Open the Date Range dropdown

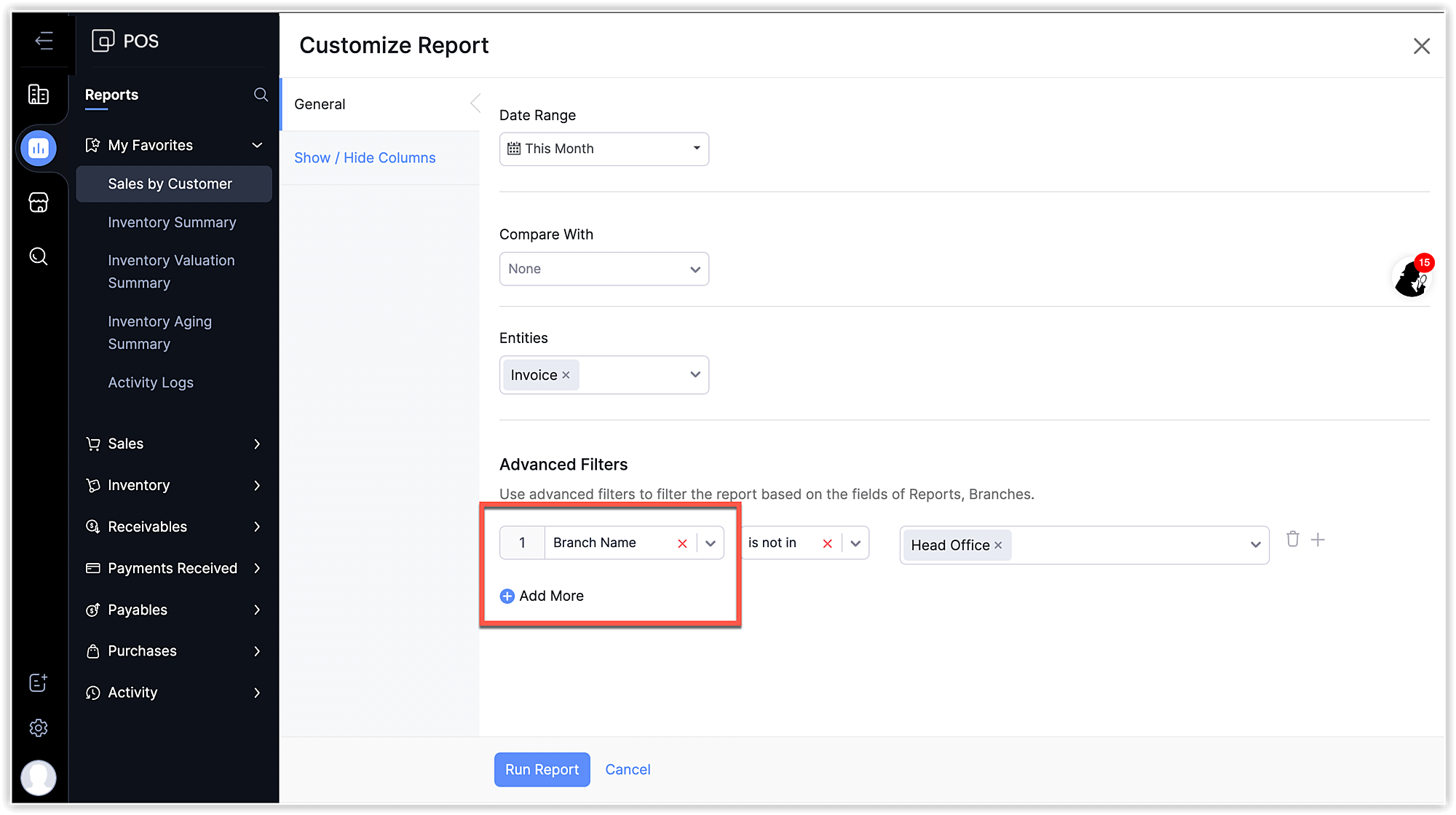click(x=604, y=149)
